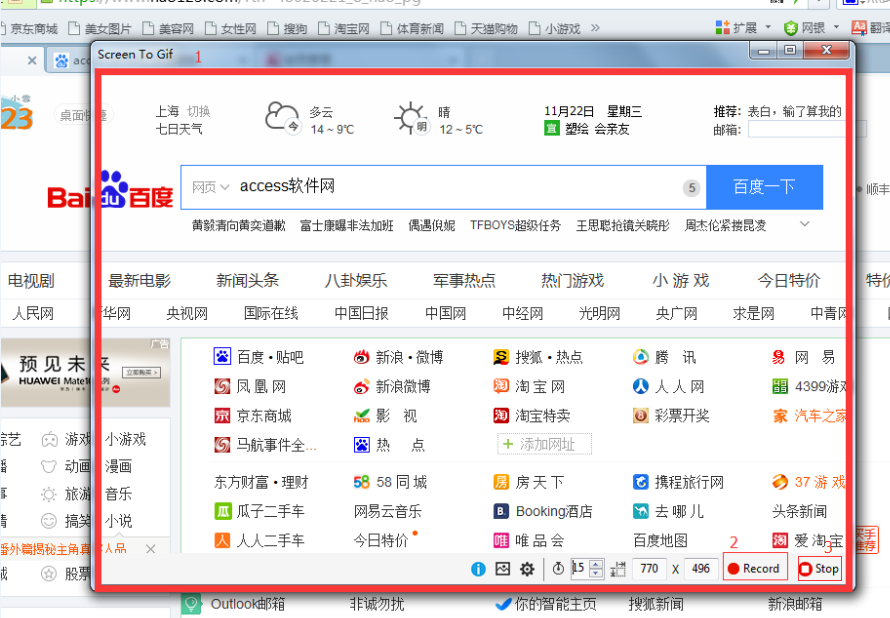Screen dimensions: 890x618
Task: Click the Booking酒店 site icon
Action: coord(501,511)
